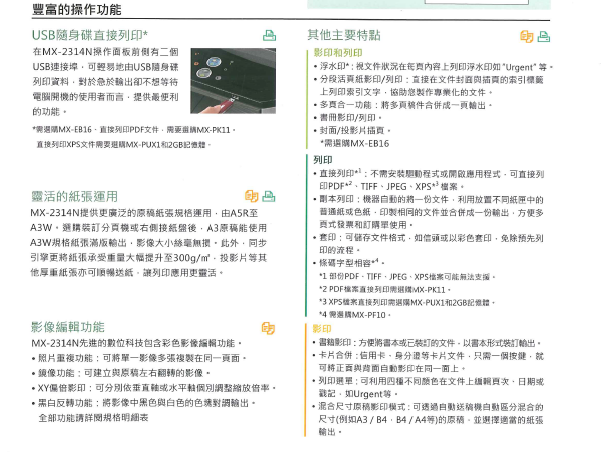Click the 浮水印 bullet line
This screenshot has width=601, height=452.
[433, 67]
